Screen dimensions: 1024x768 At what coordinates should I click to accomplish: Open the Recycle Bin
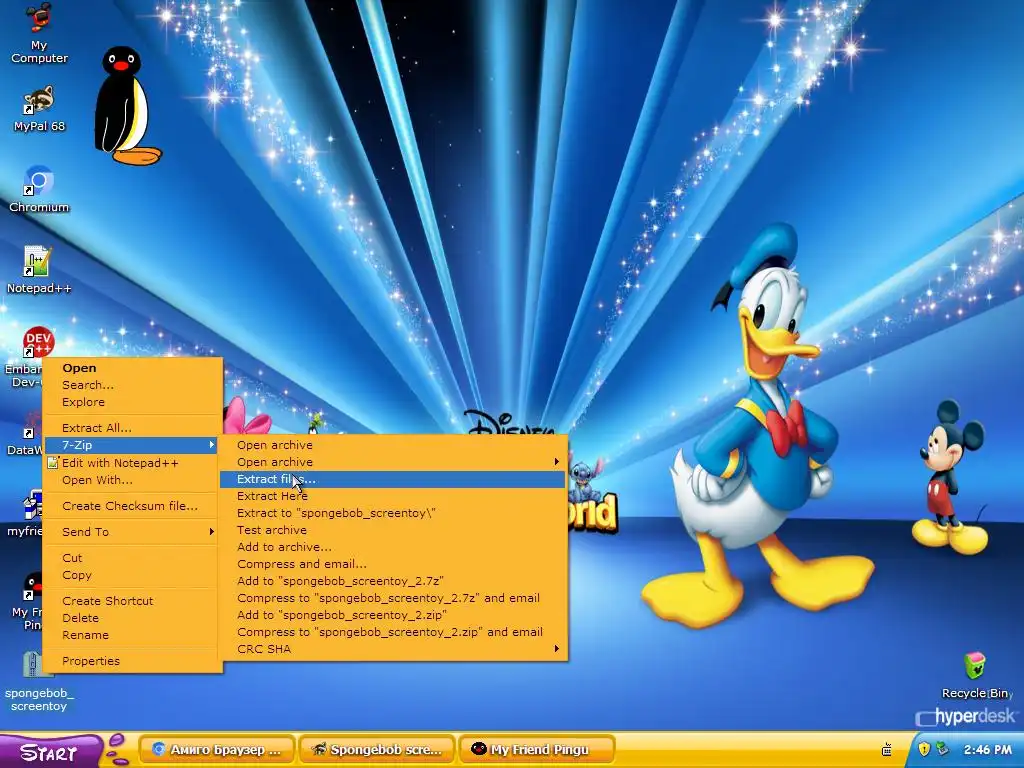976,675
